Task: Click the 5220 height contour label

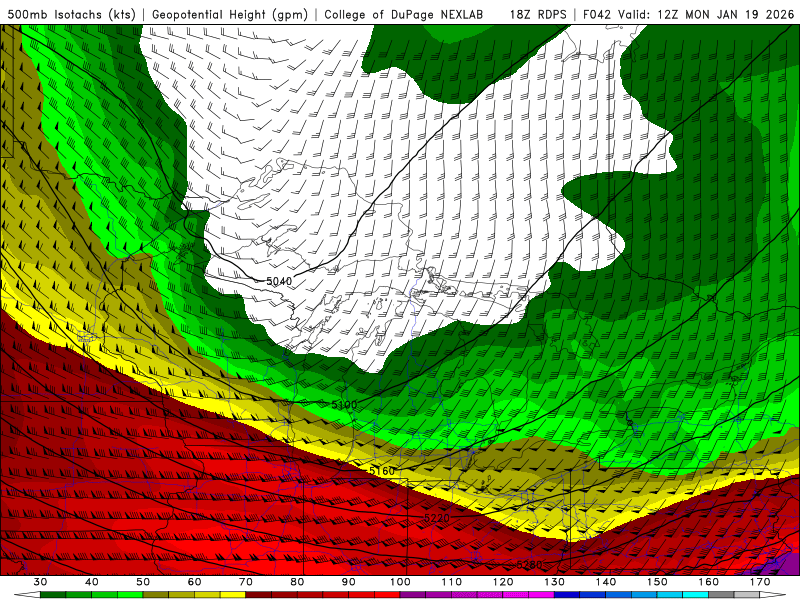Action: click(x=437, y=518)
